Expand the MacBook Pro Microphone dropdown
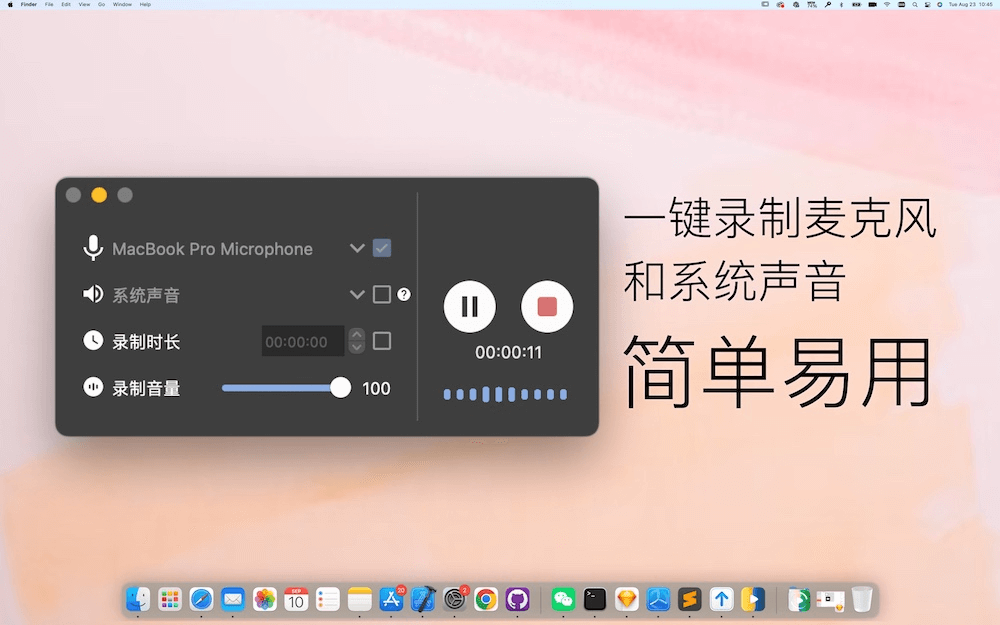This screenshot has width=1000, height=625. coord(357,248)
